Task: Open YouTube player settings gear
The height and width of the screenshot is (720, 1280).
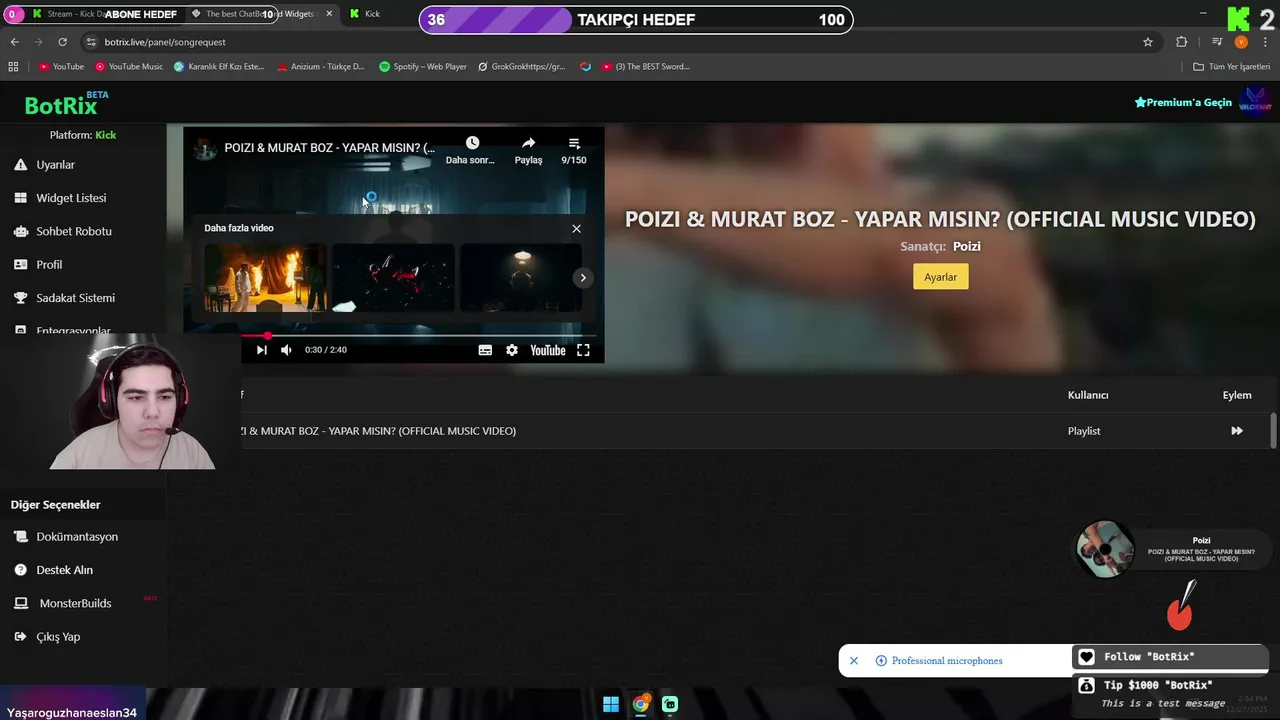Action: [x=512, y=350]
